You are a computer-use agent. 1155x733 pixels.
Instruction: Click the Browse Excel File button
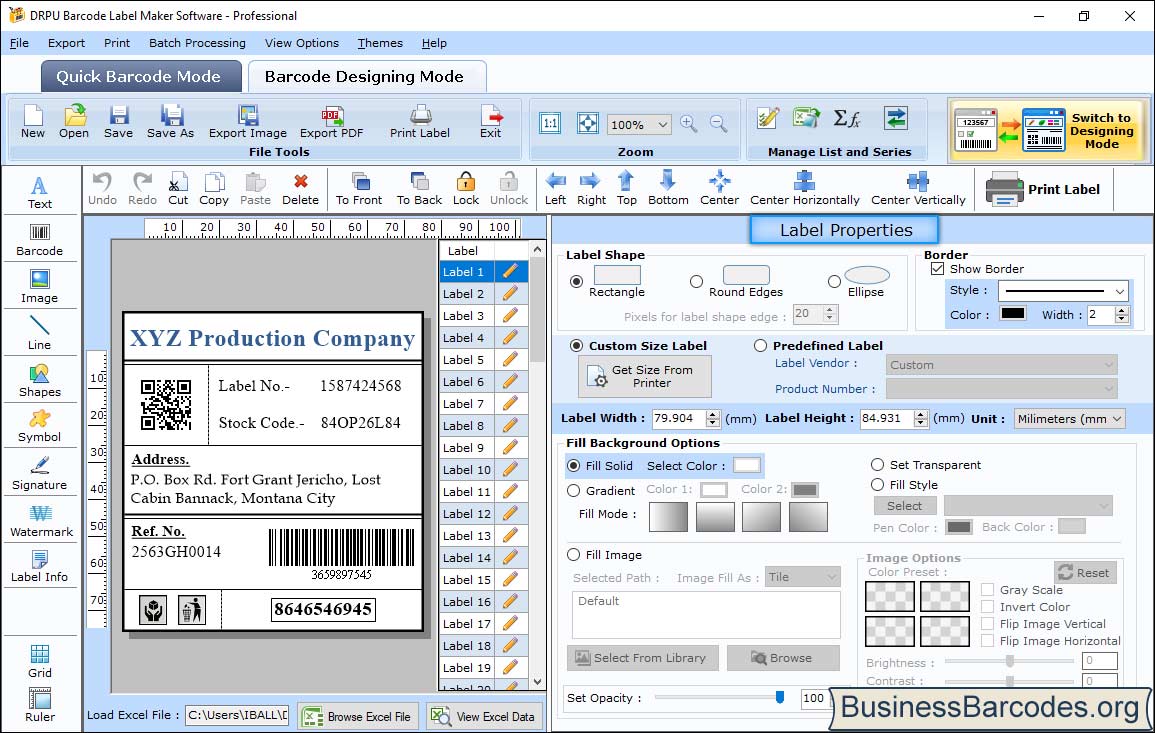tap(358, 716)
